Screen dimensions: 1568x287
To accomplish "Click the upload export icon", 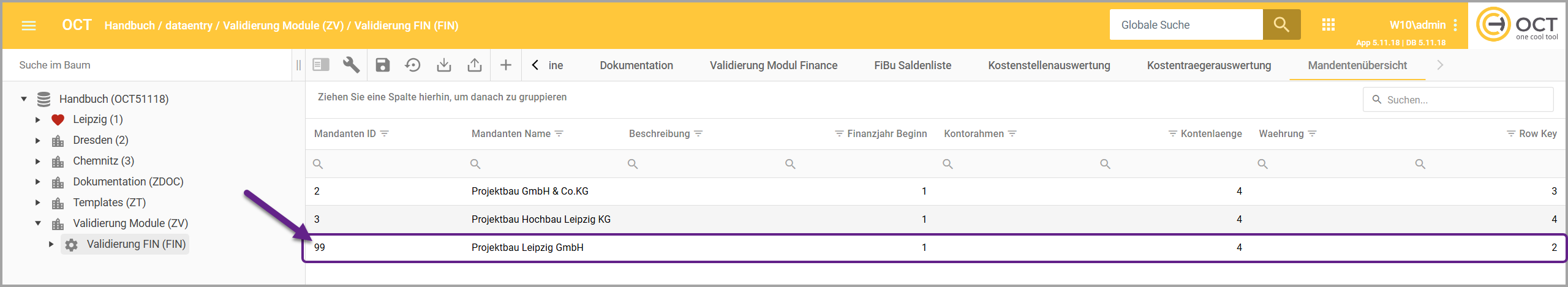I will (x=475, y=65).
